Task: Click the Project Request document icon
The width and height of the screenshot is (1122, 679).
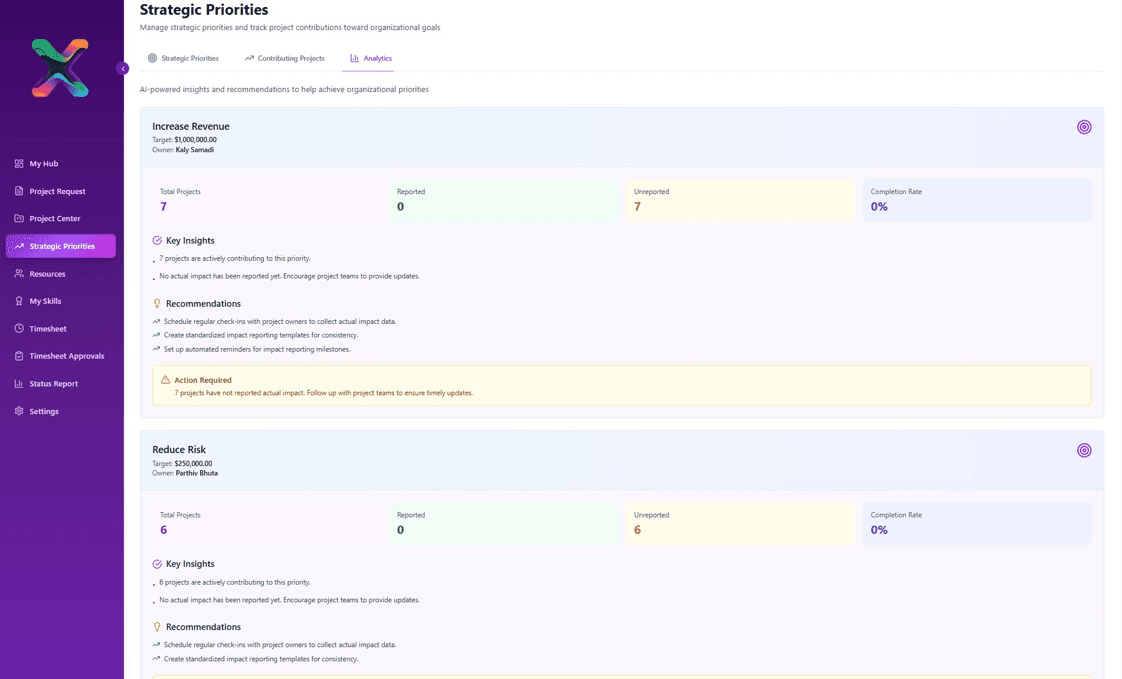Action: [x=18, y=191]
